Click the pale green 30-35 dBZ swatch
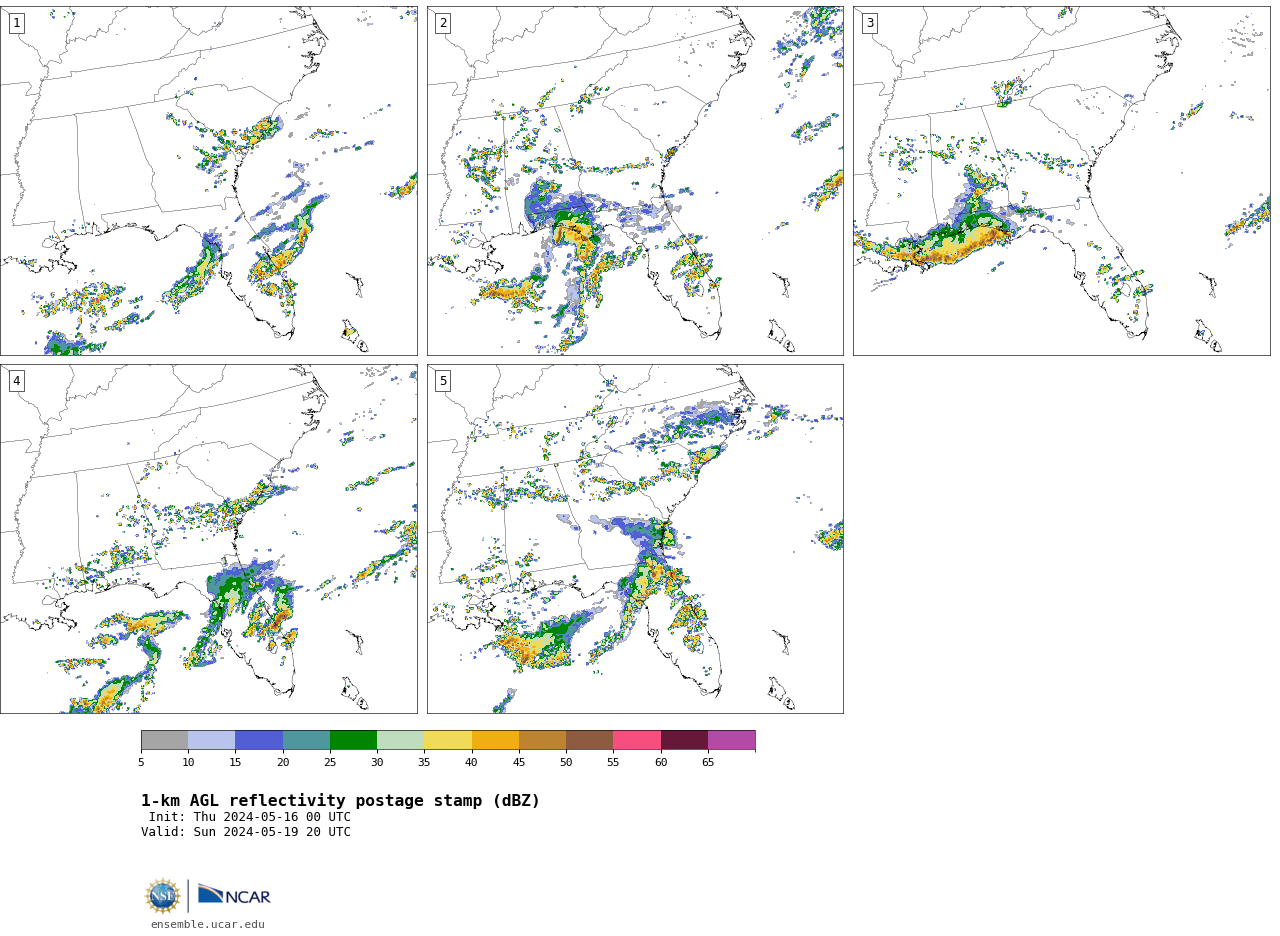Image resolution: width=1280 pixels, height=936 pixels. click(x=401, y=740)
